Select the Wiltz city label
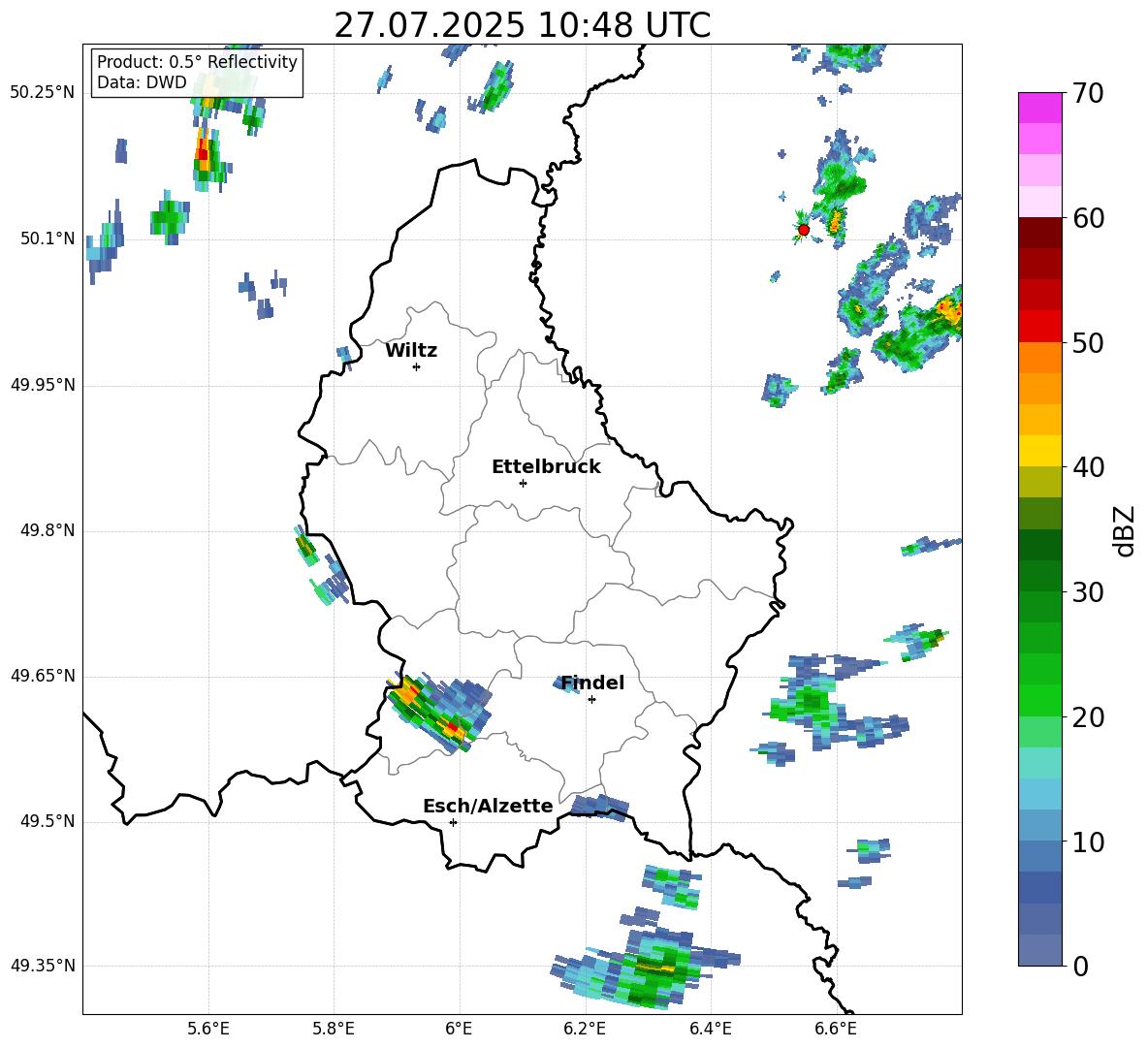The height and width of the screenshot is (1048, 1148). (411, 351)
